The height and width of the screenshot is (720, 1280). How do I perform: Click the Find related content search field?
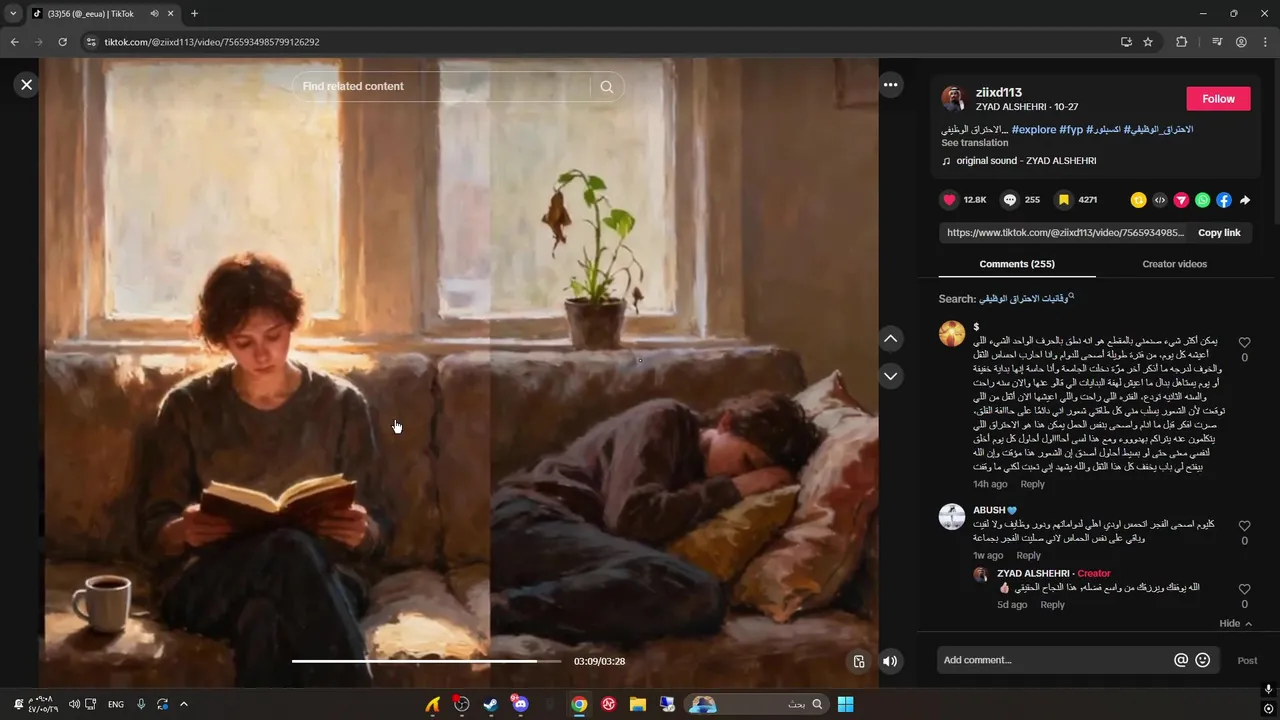pyautogui.click(x=445, y=87)
